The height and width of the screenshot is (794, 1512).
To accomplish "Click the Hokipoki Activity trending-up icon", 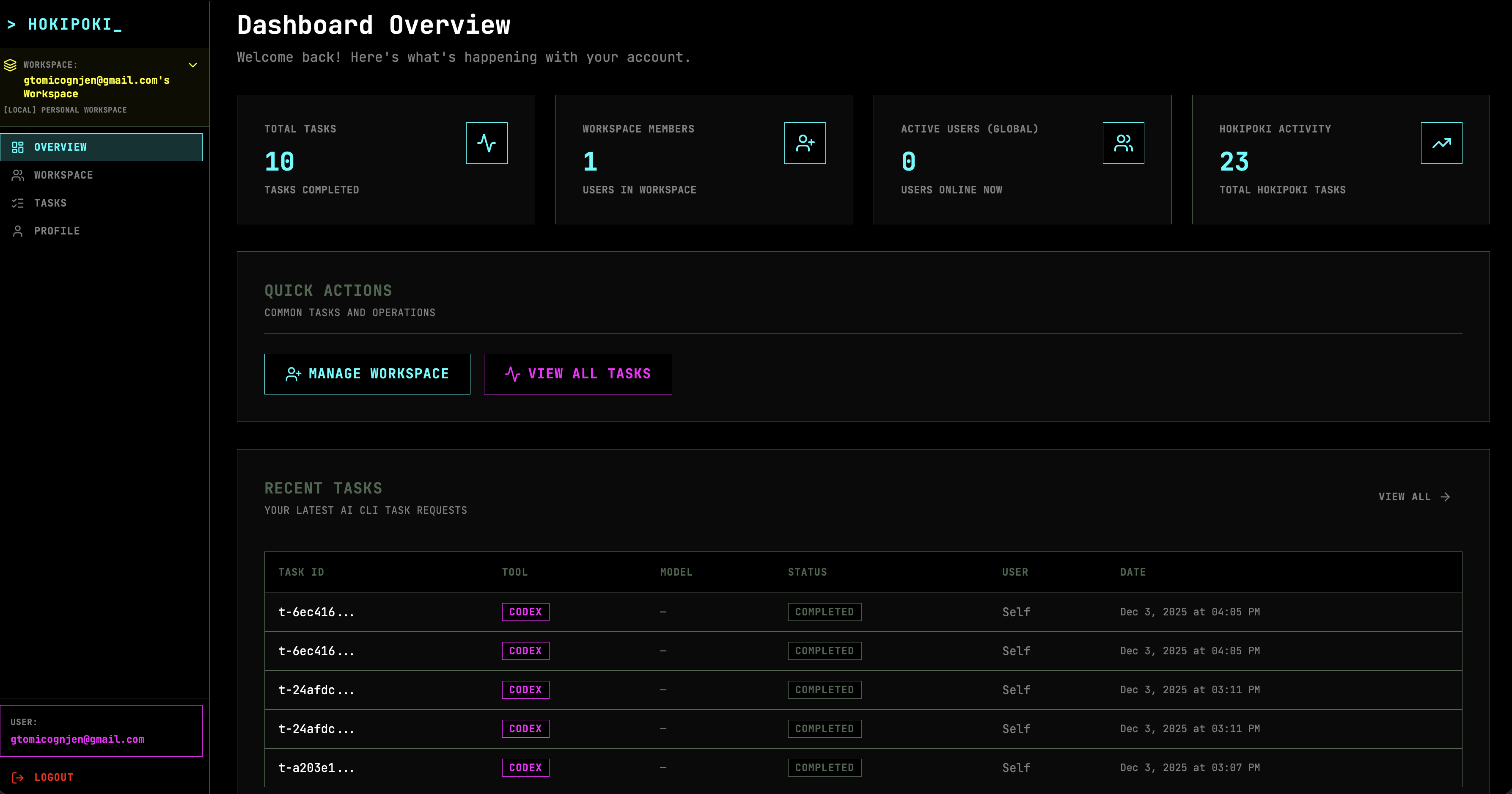I will [1441, 143].
